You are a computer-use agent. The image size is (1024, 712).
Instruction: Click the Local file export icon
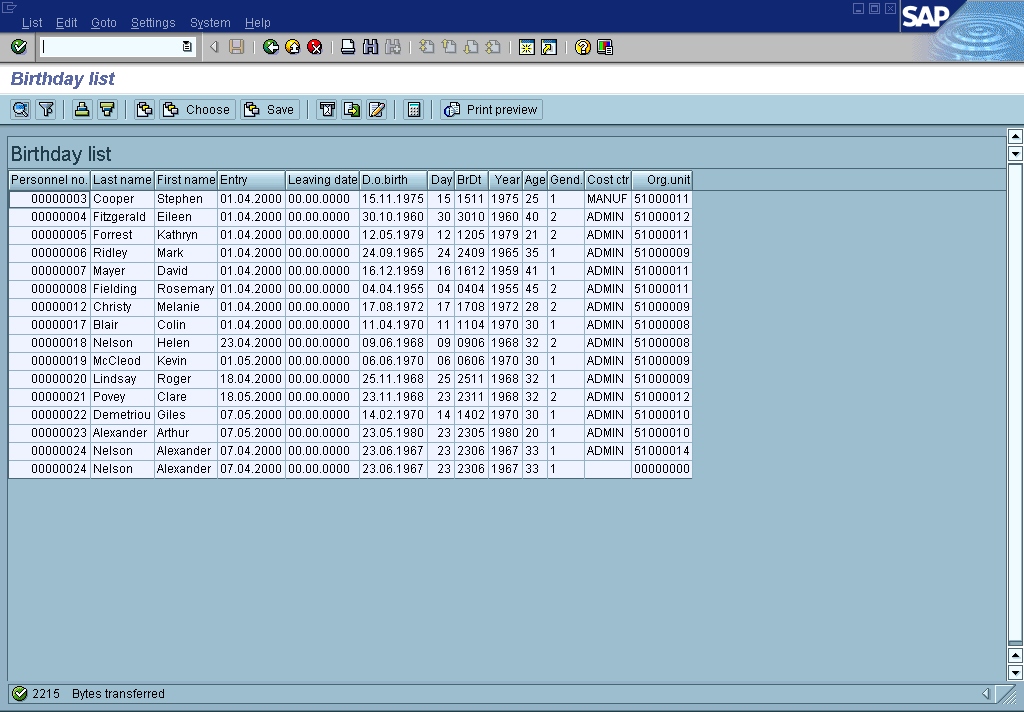352,110
